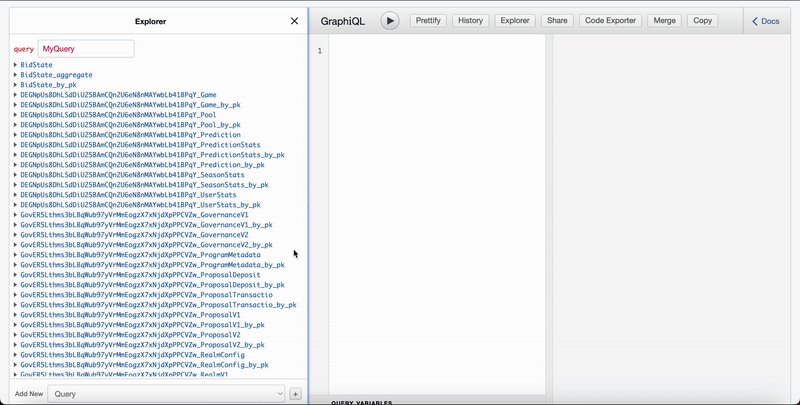This screenshot has height=405, width=800.
Task: Edit the MyQuery name field
Action: (x=85, y=48)
